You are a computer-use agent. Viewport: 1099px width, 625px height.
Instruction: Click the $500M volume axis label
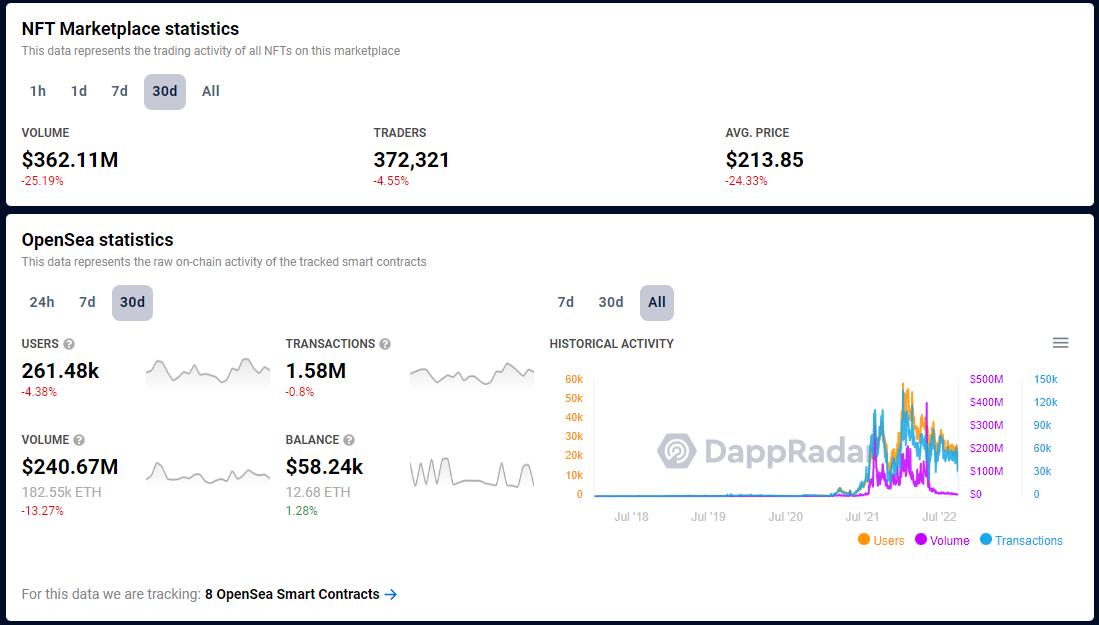pyautogui.click(x=987, y=380)
